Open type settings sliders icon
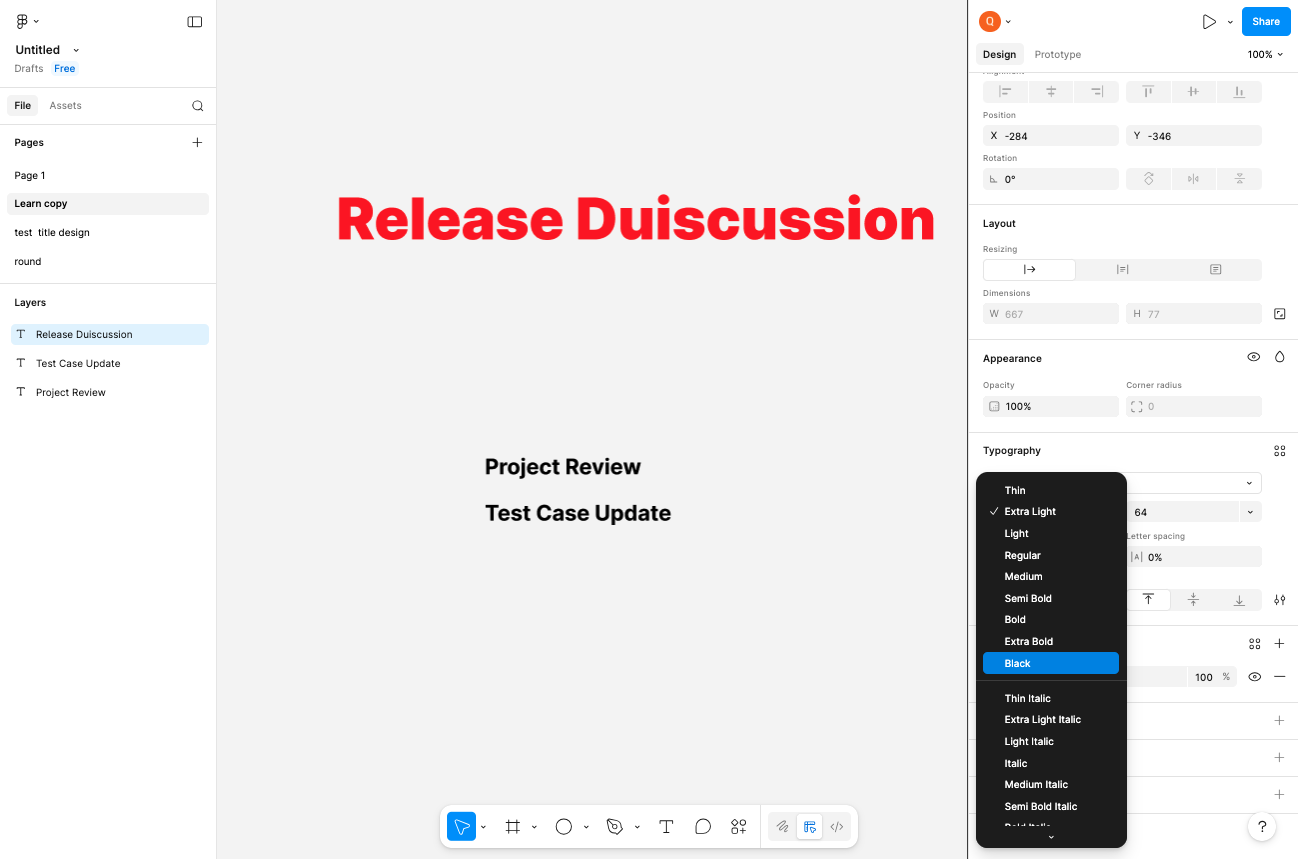This screenshot has width=1298, height=859. [1279, 600]
